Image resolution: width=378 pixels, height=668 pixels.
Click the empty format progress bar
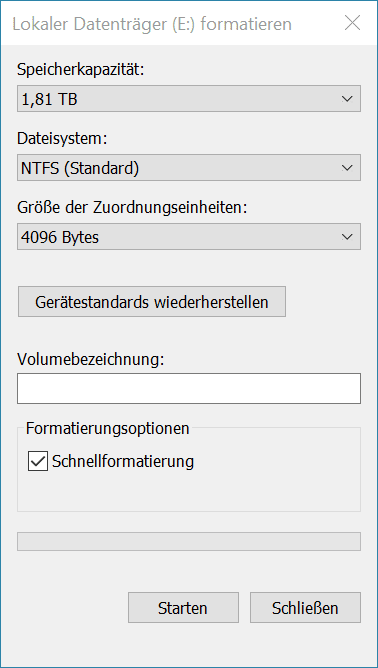[189, 541]
